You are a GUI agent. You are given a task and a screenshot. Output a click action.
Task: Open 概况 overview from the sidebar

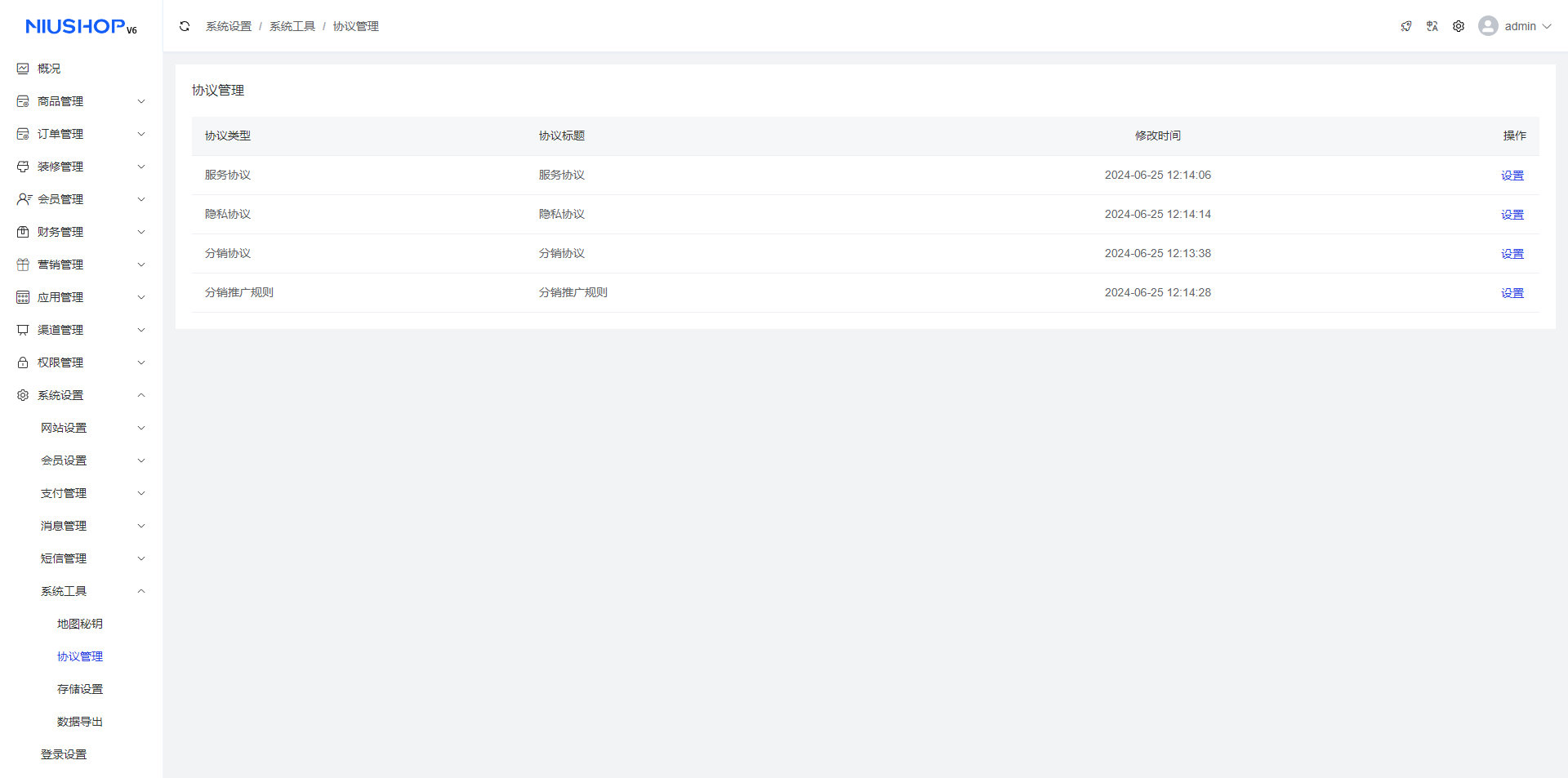click(49, 69)
